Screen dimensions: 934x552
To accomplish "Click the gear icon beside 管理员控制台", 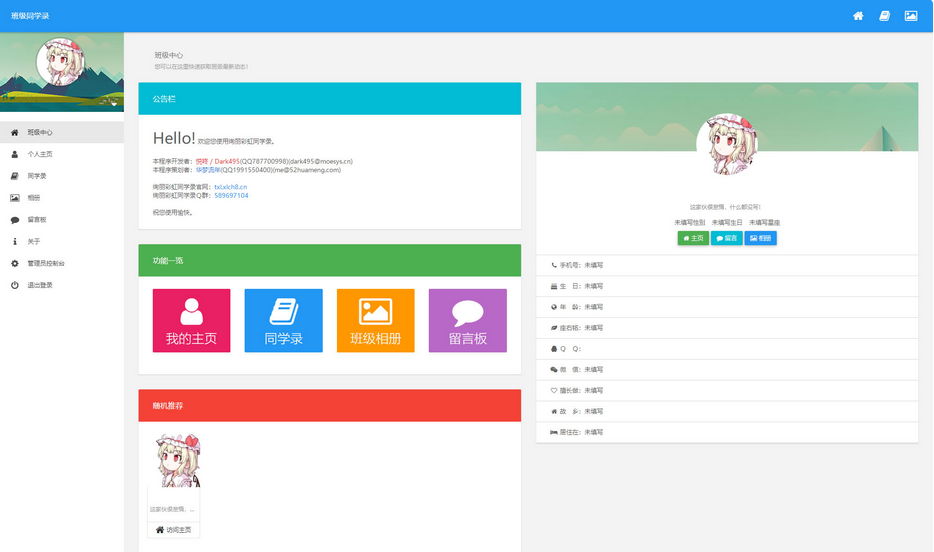I will point(14,263).
